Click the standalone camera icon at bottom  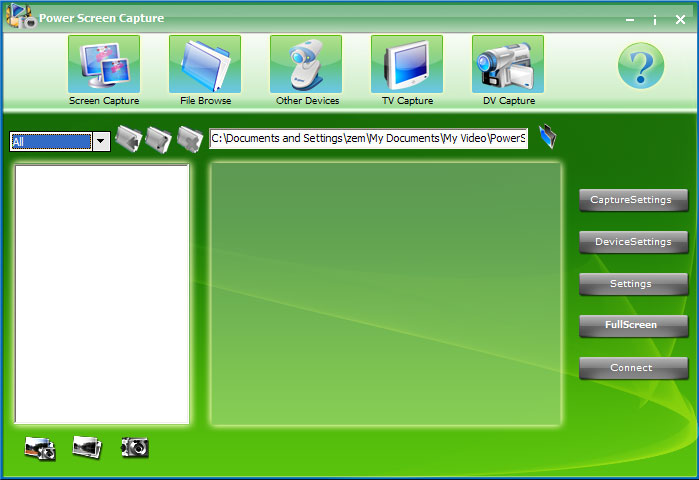tap(134, 448)
